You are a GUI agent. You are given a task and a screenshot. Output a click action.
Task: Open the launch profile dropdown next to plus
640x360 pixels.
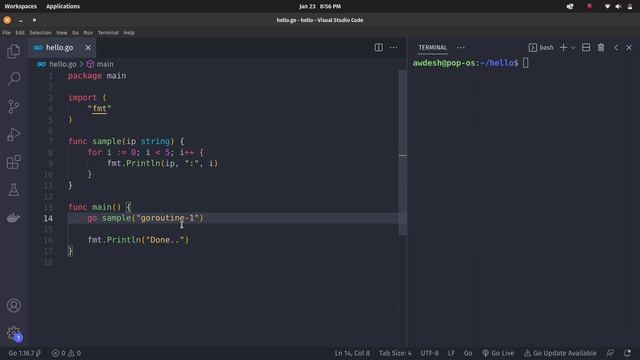(x=573, y=48)
